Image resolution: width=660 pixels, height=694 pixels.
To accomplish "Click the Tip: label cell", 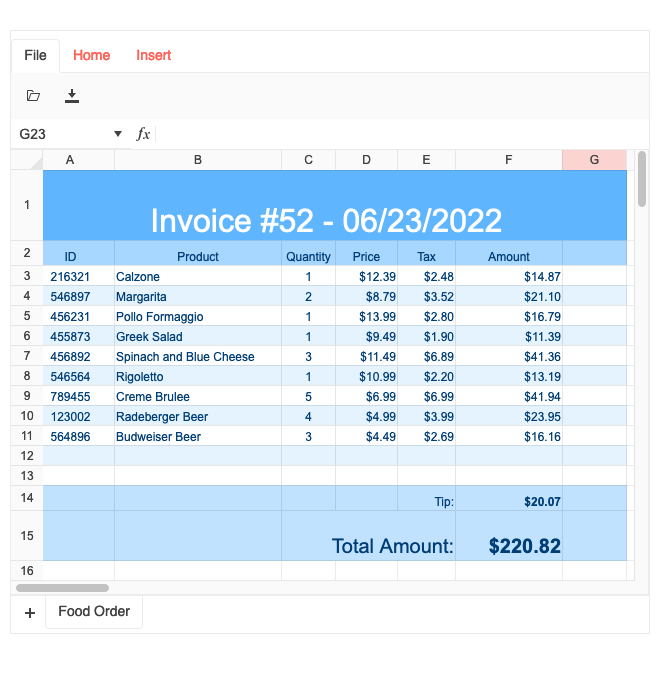I will coord(427,498).
